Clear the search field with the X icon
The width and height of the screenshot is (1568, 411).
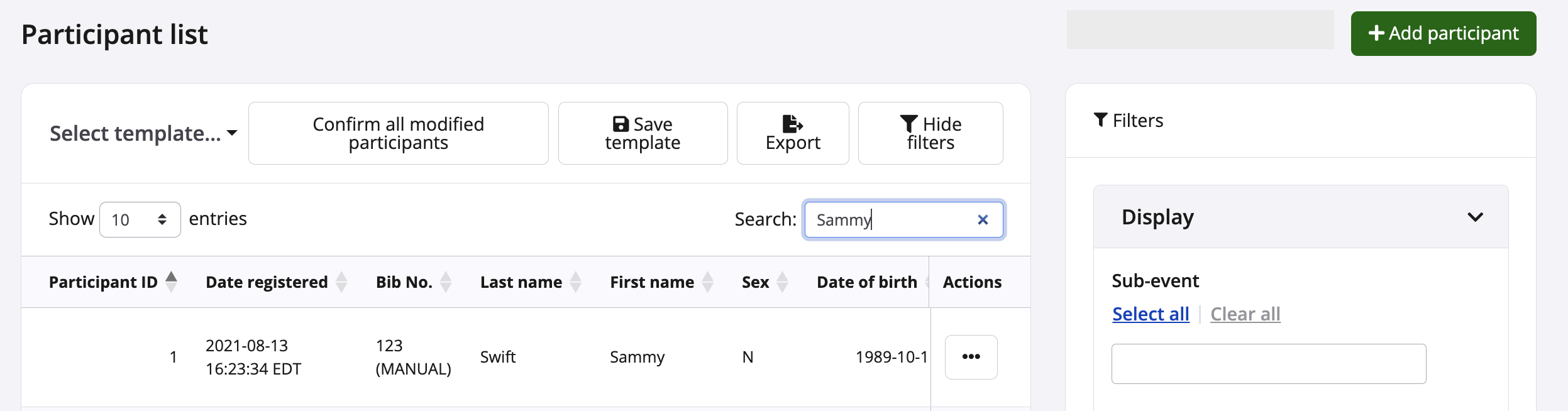983,219
